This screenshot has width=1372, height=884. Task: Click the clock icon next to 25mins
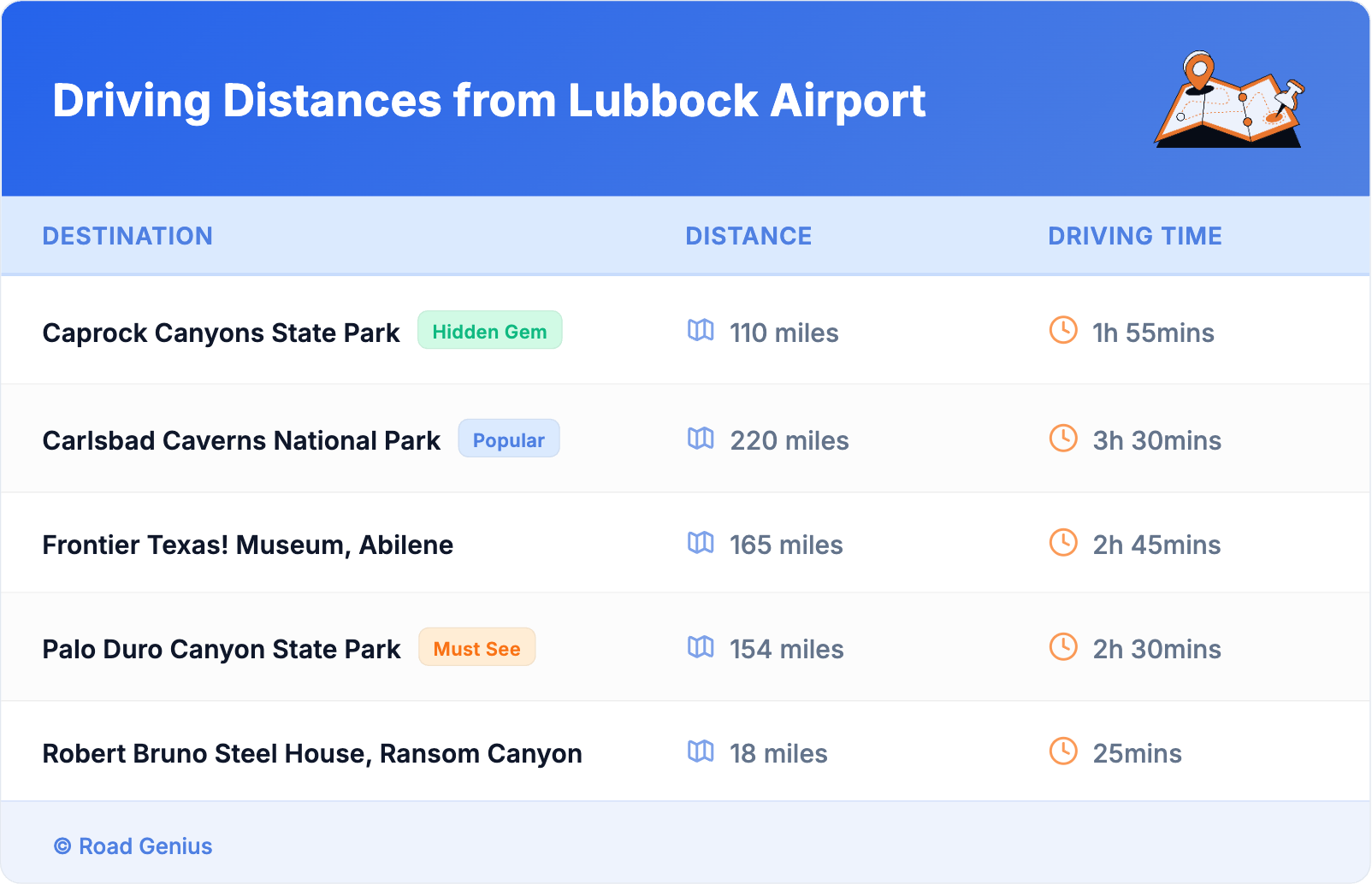(x=1062, y=752)
